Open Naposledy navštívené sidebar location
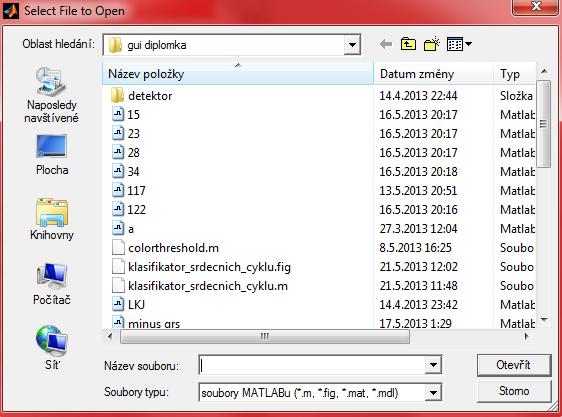 point(51,95)
